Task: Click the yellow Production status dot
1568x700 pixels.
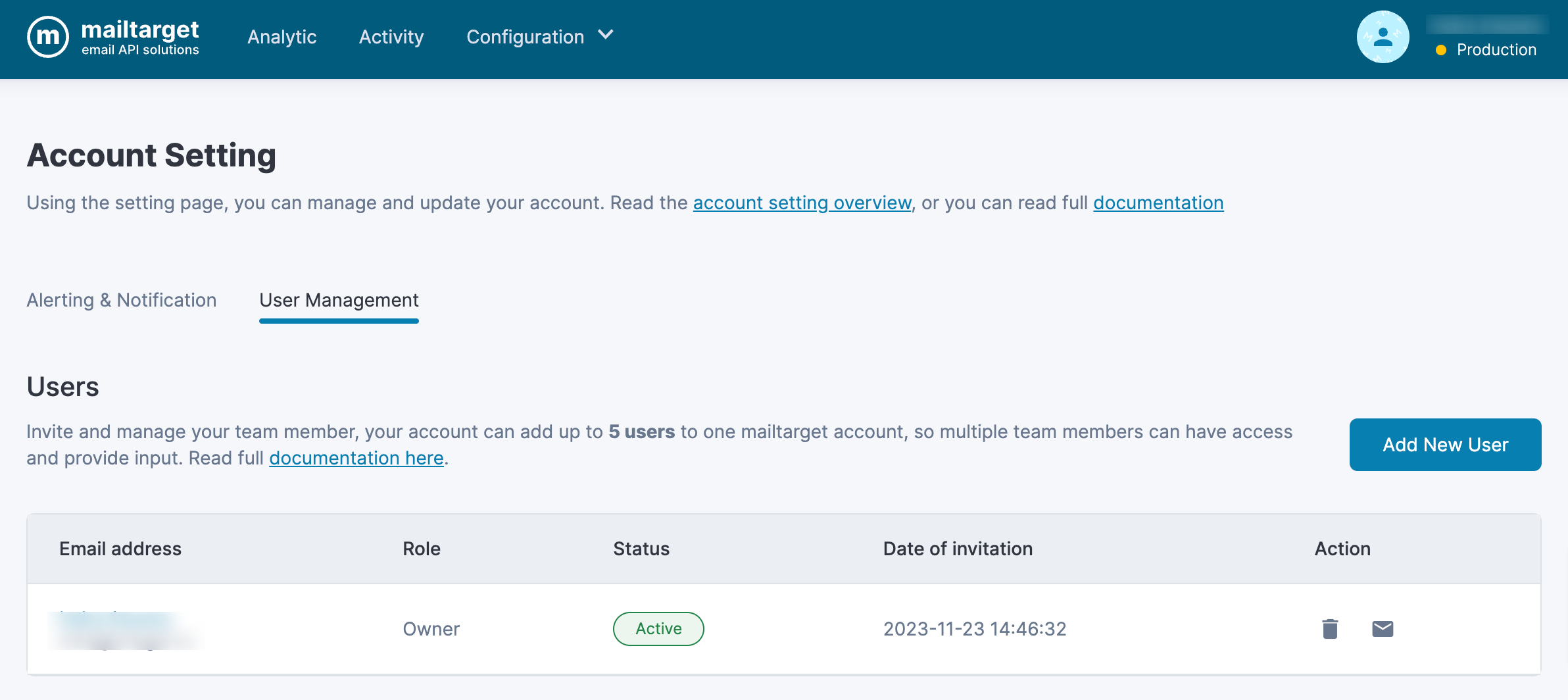Action: (1440, 50)
